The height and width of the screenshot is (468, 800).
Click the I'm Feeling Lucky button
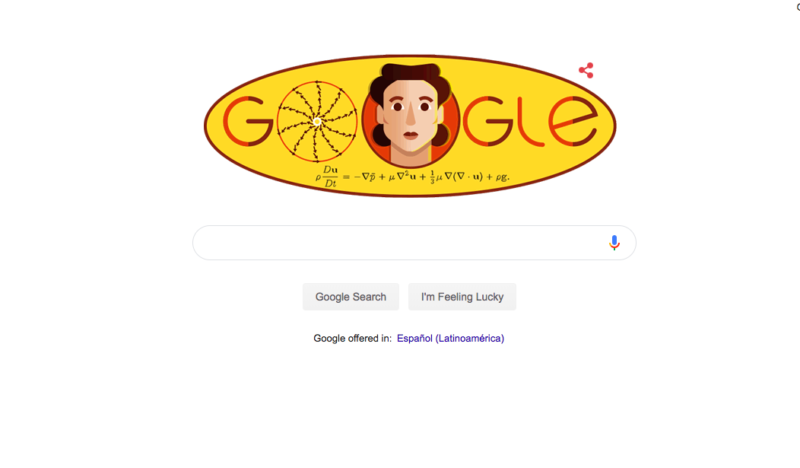[x=462, y=297]
